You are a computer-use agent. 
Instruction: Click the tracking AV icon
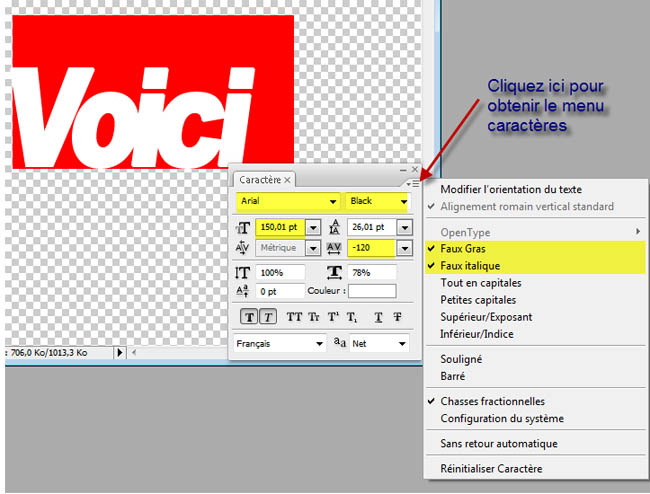[x=334, y=248]
